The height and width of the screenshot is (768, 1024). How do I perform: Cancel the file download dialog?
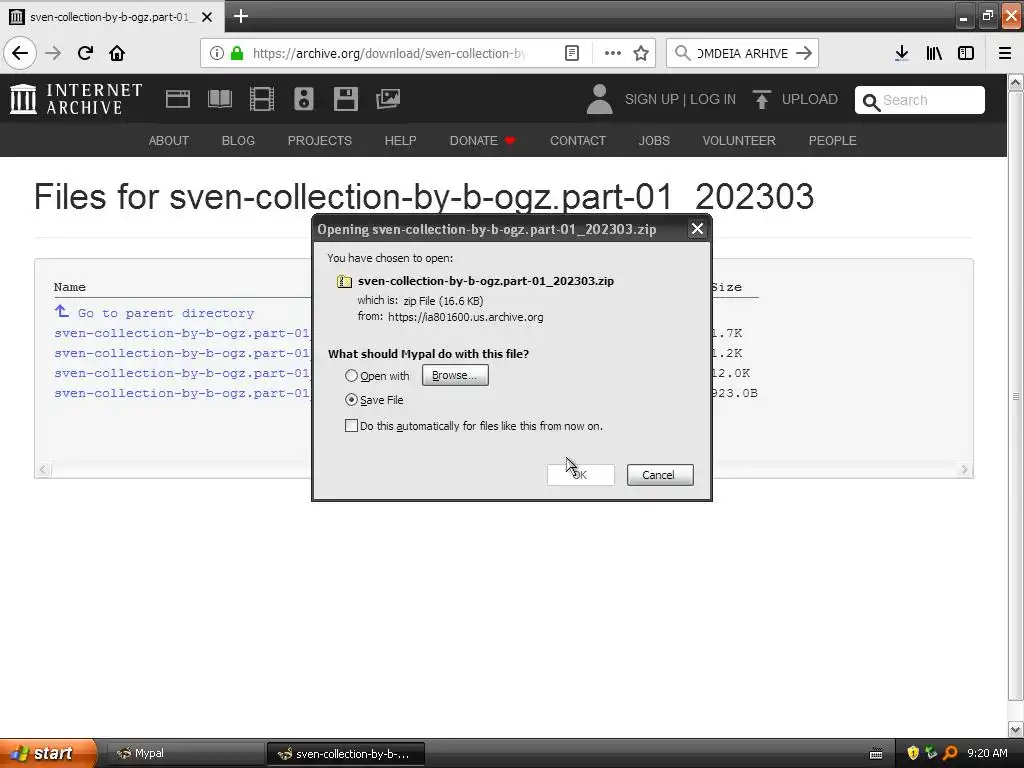pos(660,475)
